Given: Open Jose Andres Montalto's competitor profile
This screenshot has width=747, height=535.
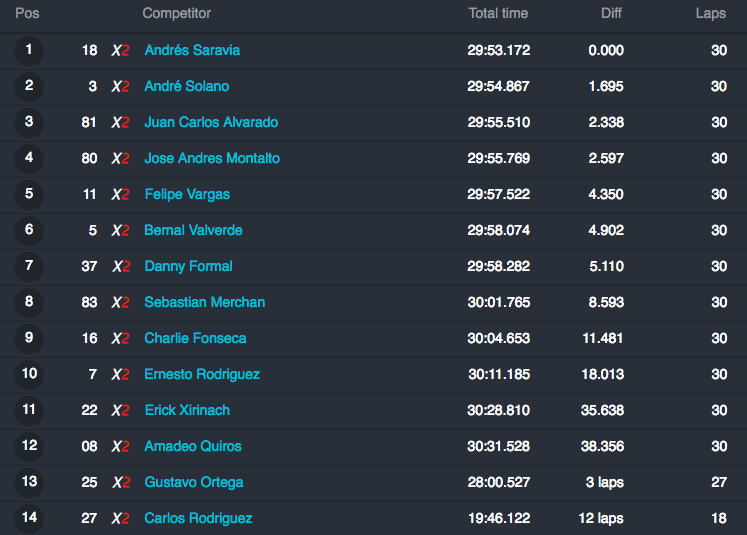Looking at the screenshot, I should (212, 158).
